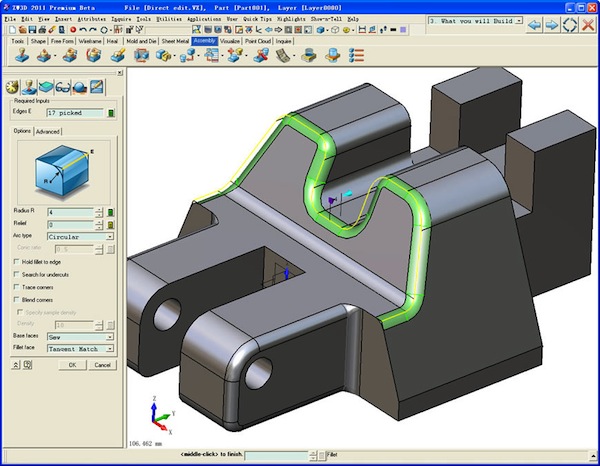Open the Fillet face Tangent Match dropdown
Image resolution: width=600 pixels, height=466 pixels.
coord(80,349)
